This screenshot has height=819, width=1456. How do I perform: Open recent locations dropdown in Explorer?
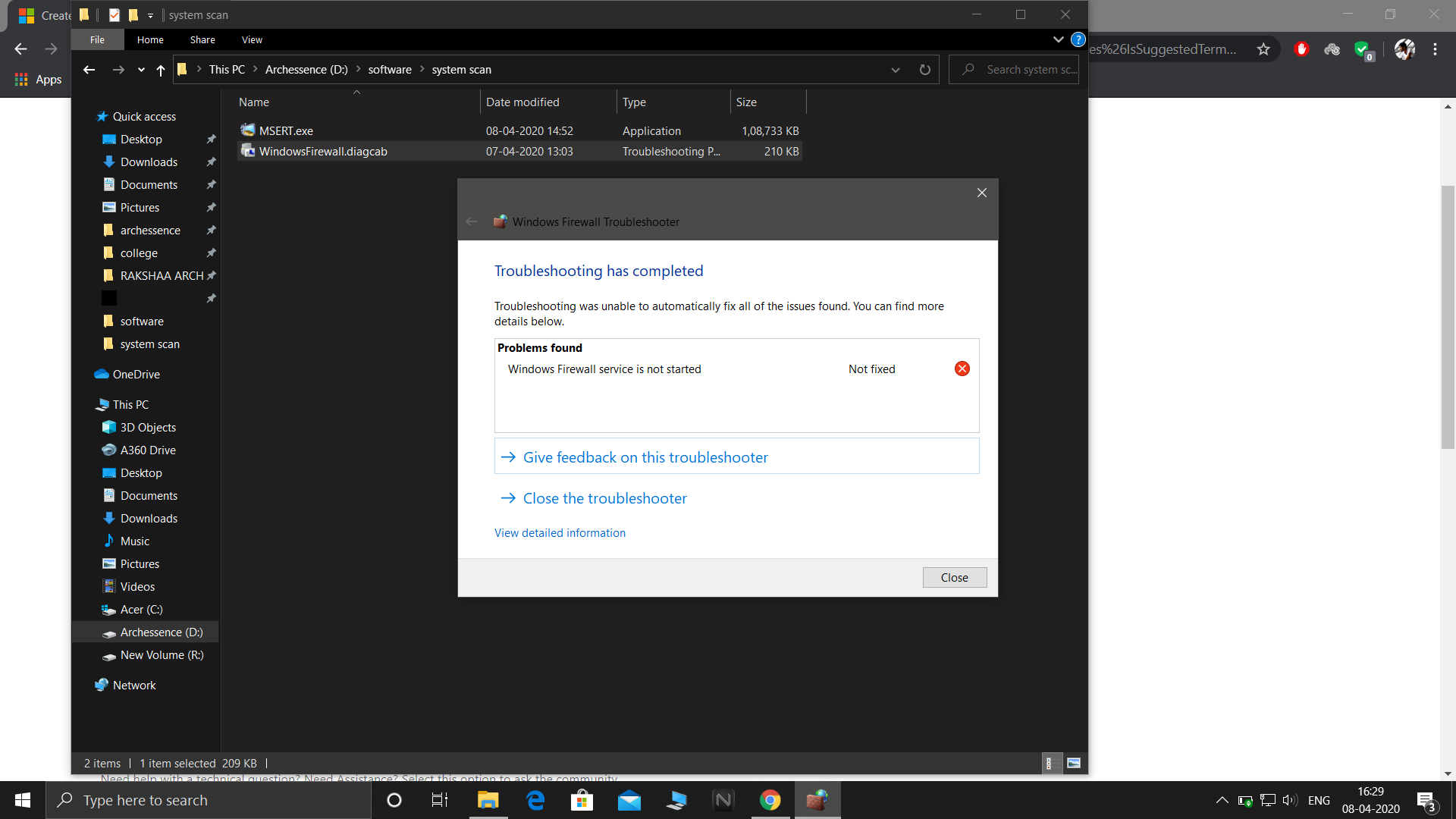pos(141,70)
